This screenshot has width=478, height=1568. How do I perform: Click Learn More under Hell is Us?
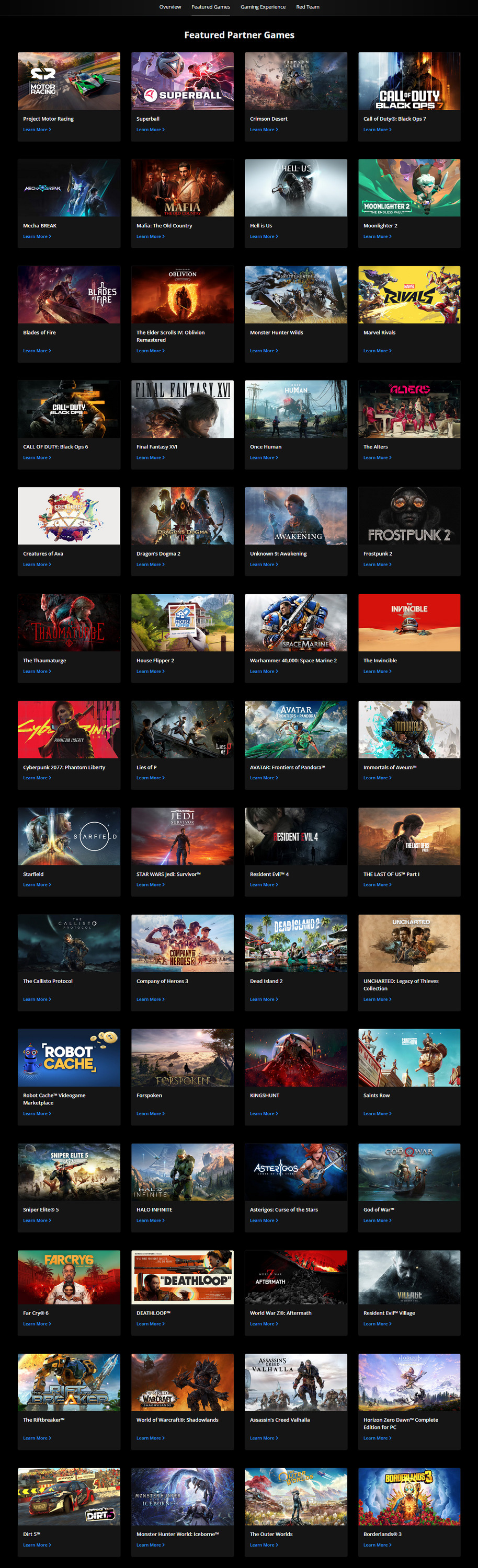point(264,237)
